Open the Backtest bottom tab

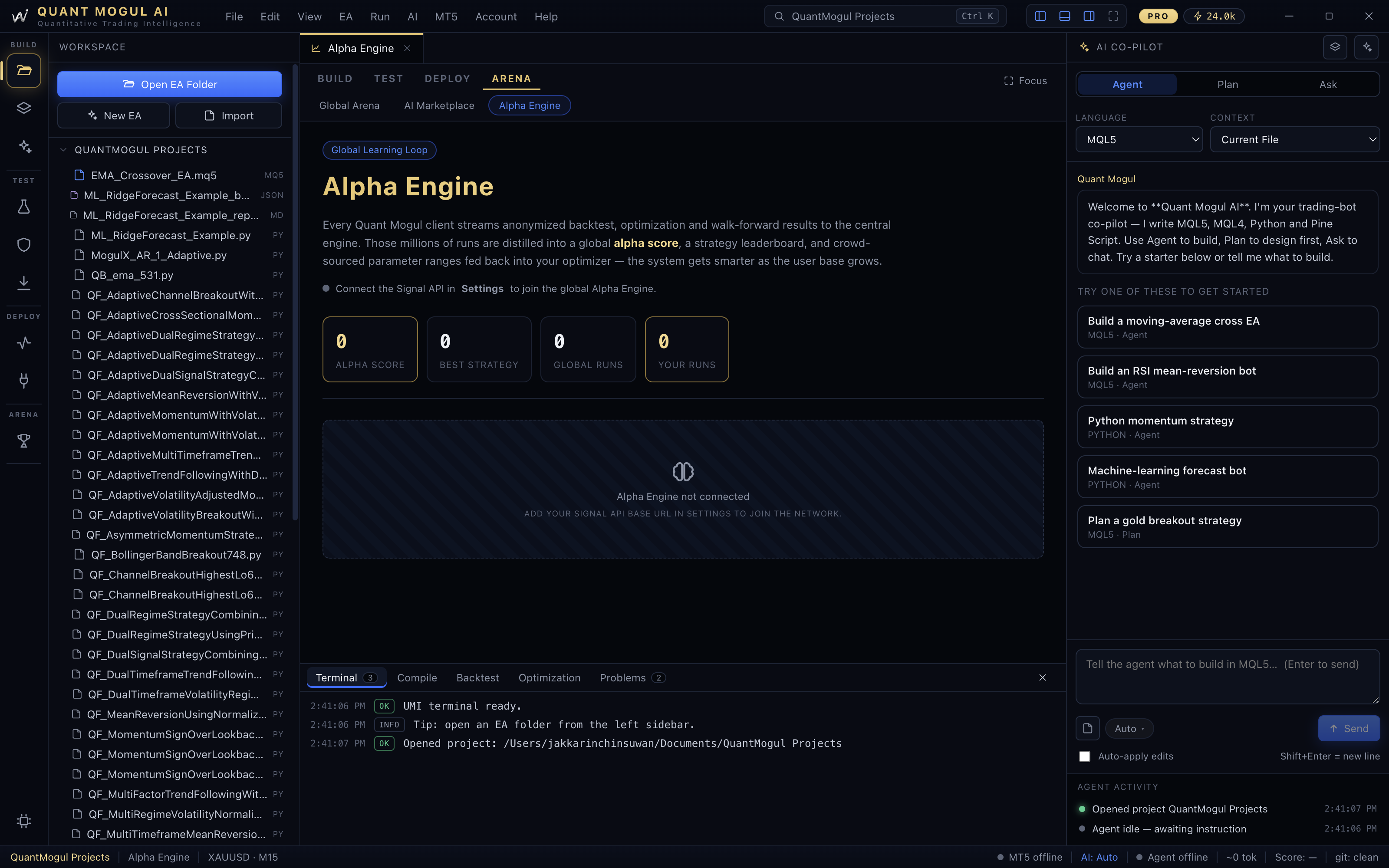[x=477, y=678]
